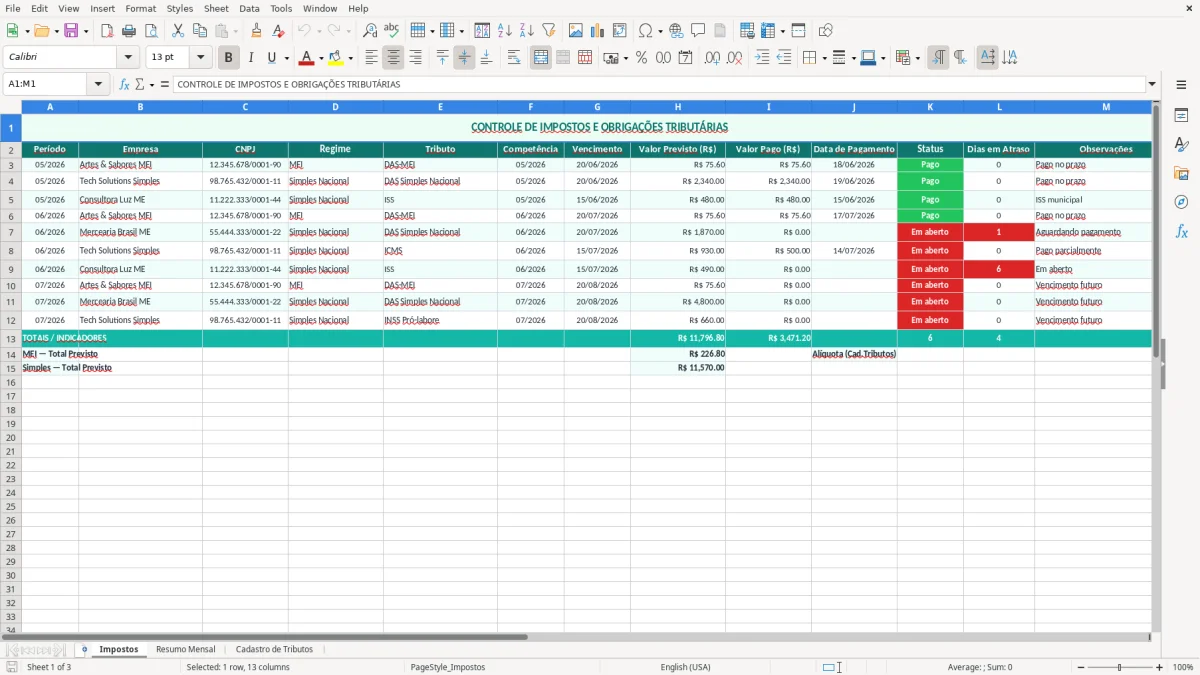The width and height of the screenshot is (1200, 675).
Task: Insert special character Omega icon
Action: [x=645, y=31]
